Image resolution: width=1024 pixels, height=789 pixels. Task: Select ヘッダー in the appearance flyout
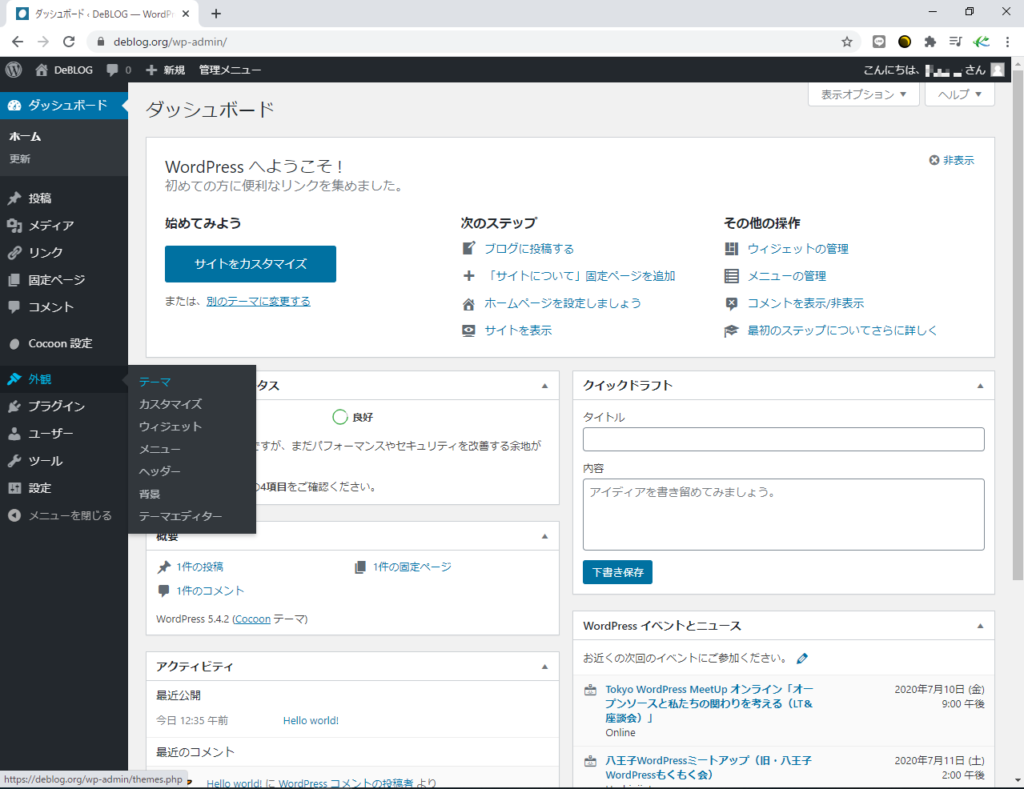[x=159, y=472]
